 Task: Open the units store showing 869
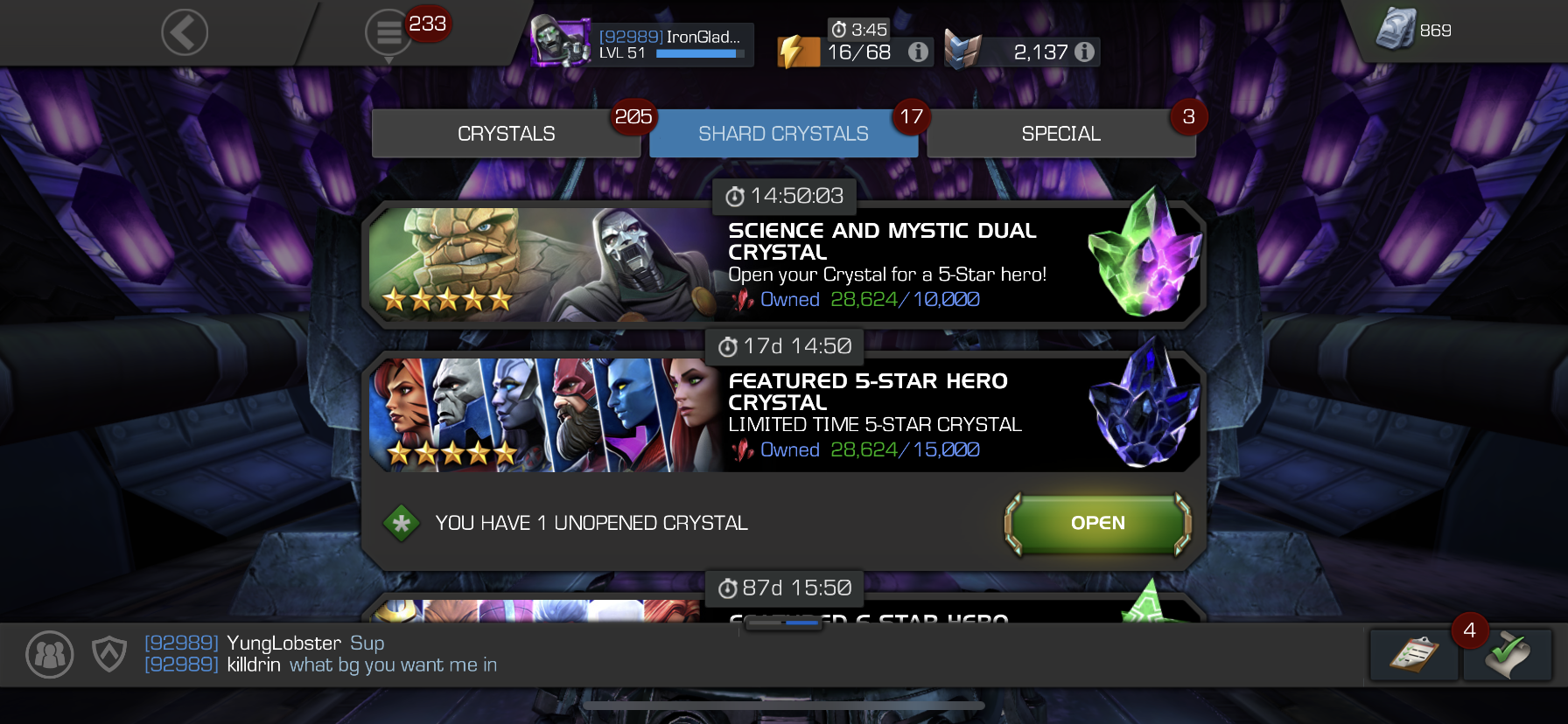tap(1412, 30)
